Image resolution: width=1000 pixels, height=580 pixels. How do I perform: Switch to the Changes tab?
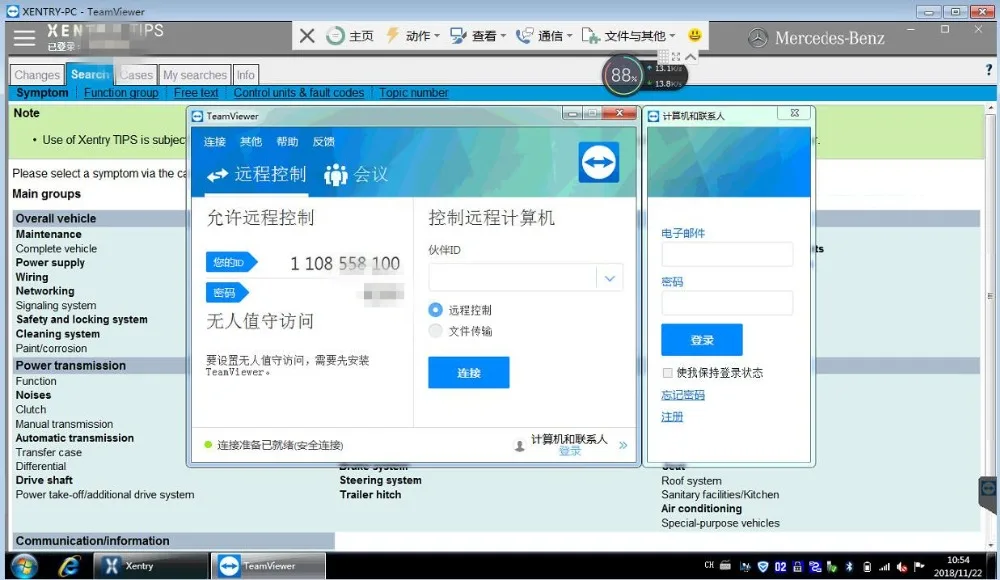(x=37, y=75)
